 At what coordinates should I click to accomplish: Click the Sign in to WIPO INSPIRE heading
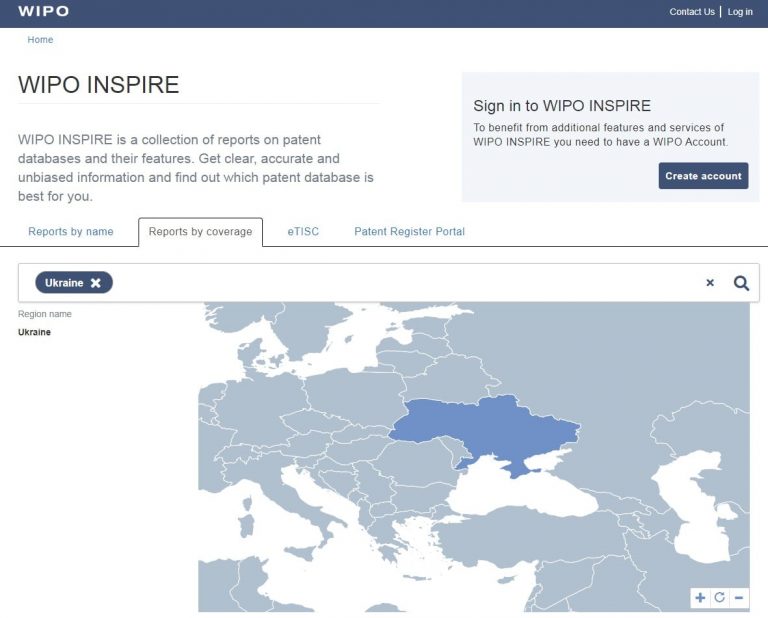coord(562,106)
